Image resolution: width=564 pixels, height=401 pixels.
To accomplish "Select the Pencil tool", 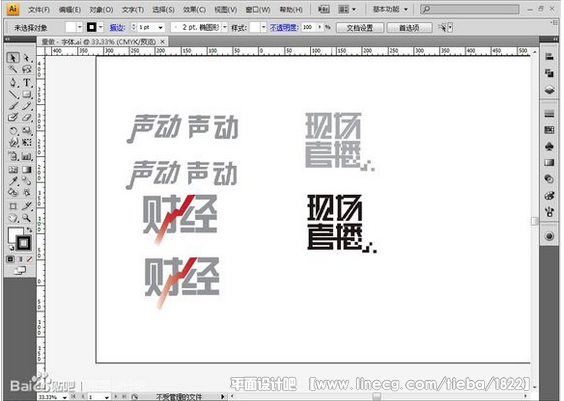I will [27, 106].
